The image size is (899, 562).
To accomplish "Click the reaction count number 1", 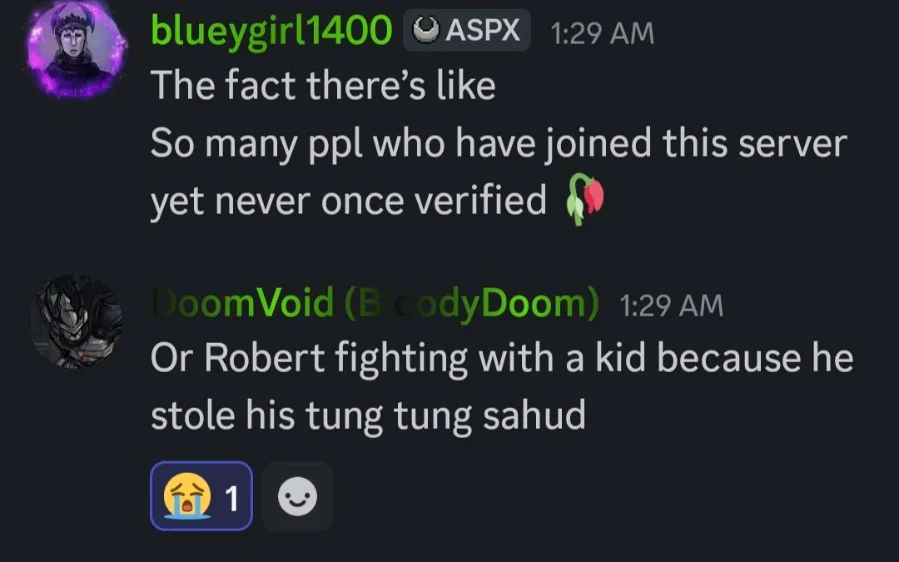I will [232, 497].
